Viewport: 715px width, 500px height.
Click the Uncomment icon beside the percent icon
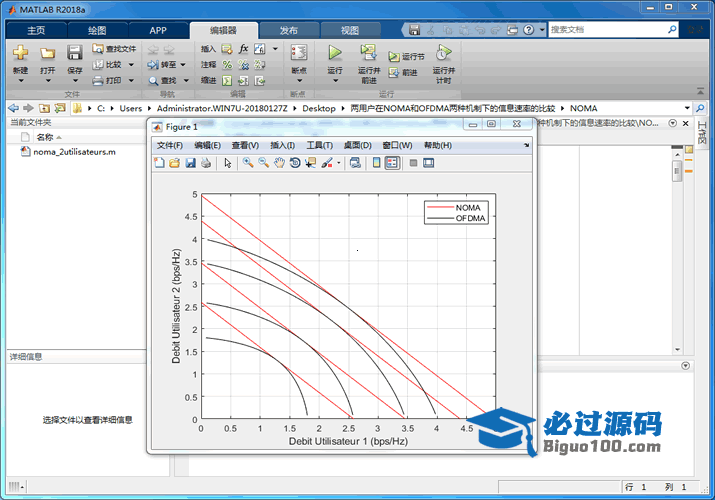pos(244,65)
